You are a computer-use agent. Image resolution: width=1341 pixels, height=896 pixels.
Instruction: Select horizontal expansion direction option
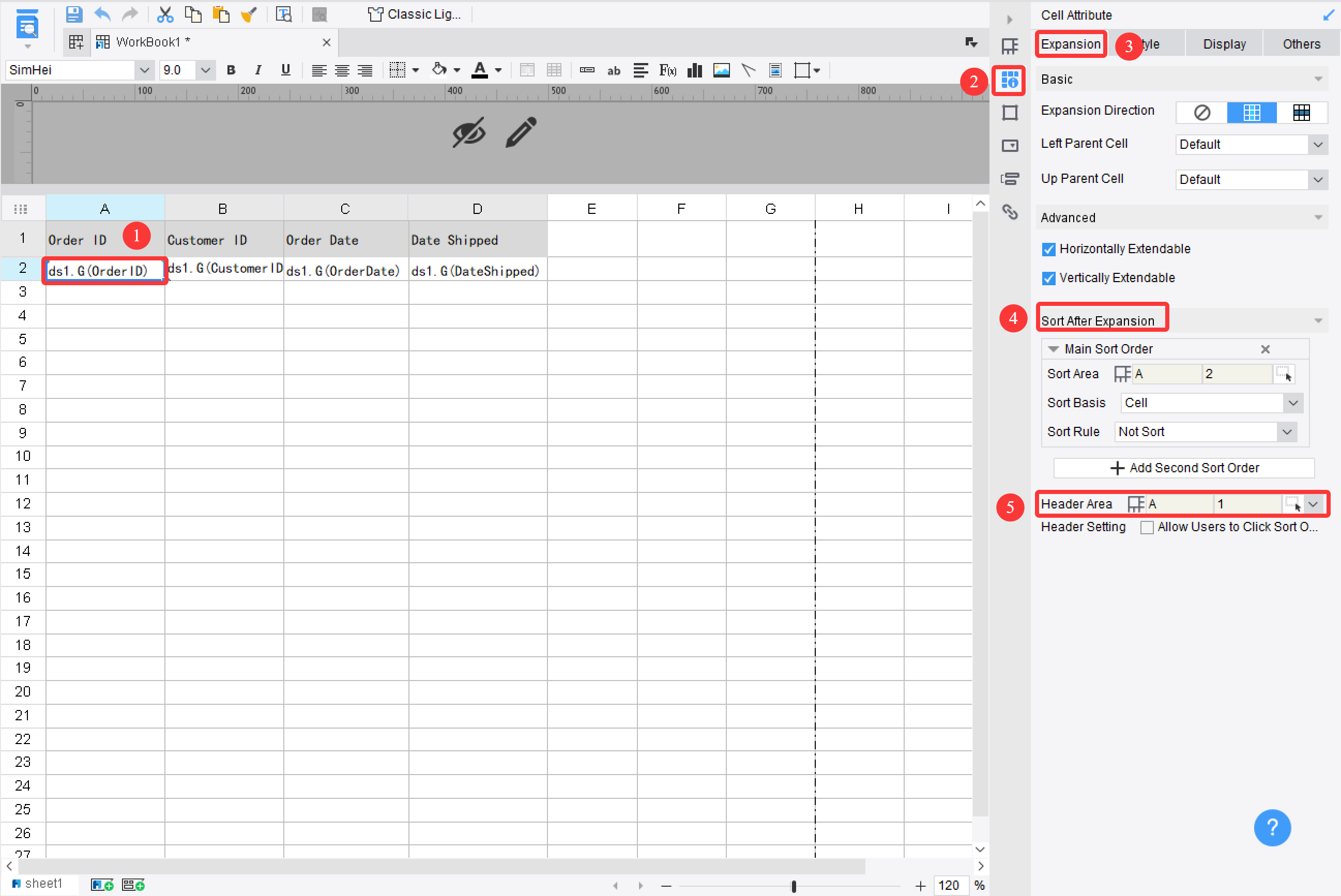(x=1302, y=113)
